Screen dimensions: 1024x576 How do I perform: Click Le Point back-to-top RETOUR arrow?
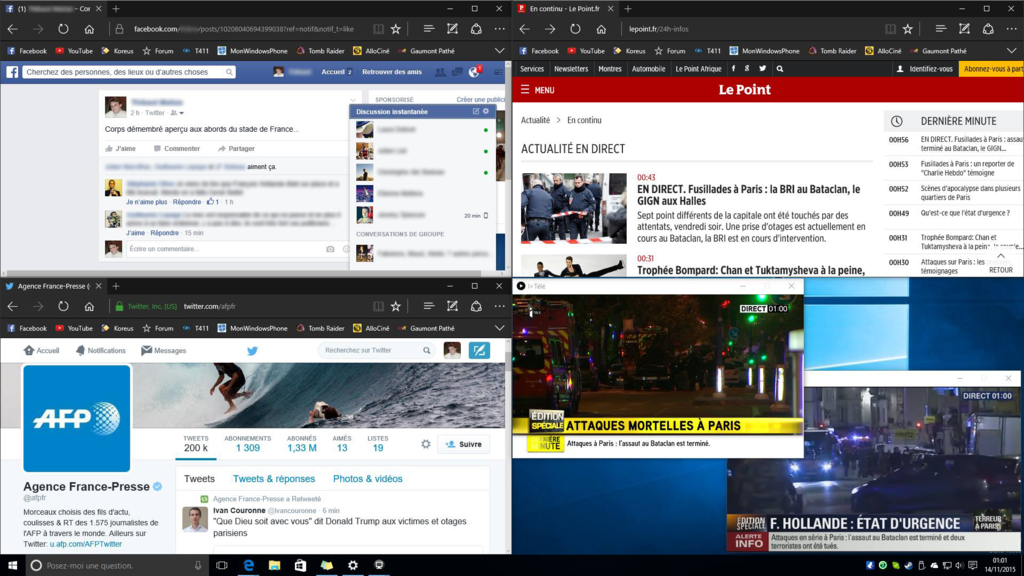tap(1000, 263)
